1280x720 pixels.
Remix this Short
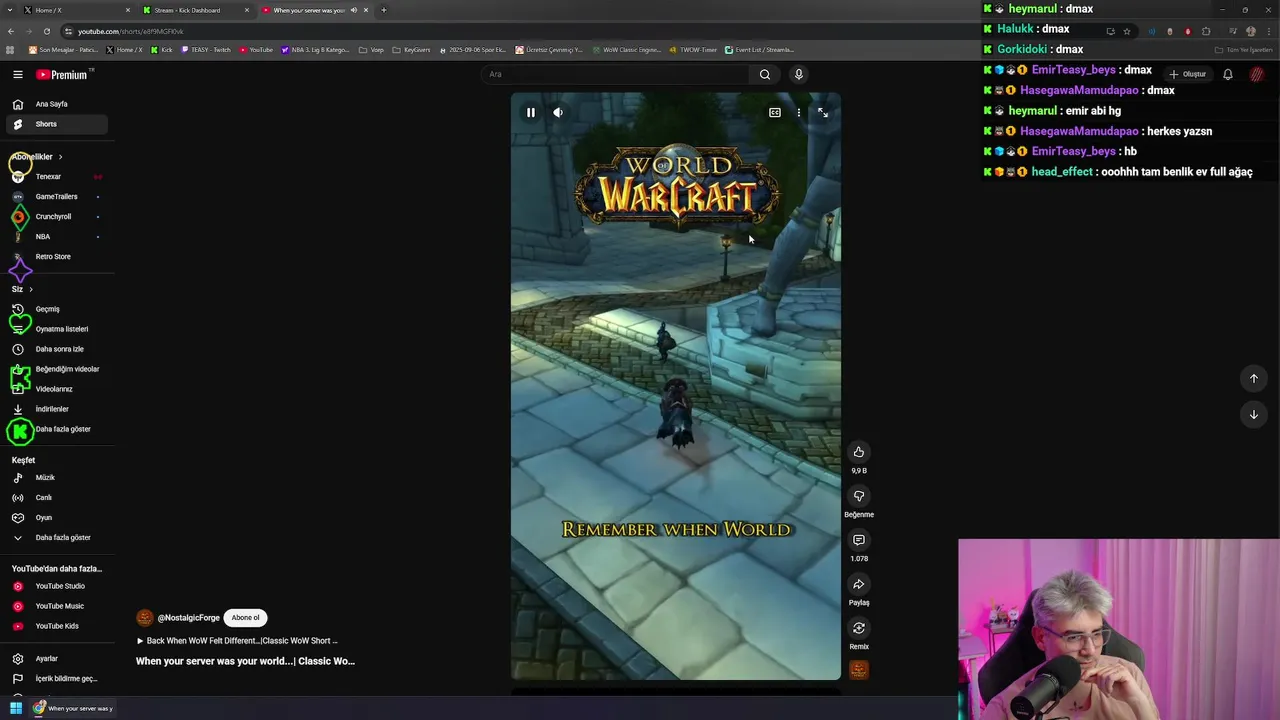pos(859,628)
